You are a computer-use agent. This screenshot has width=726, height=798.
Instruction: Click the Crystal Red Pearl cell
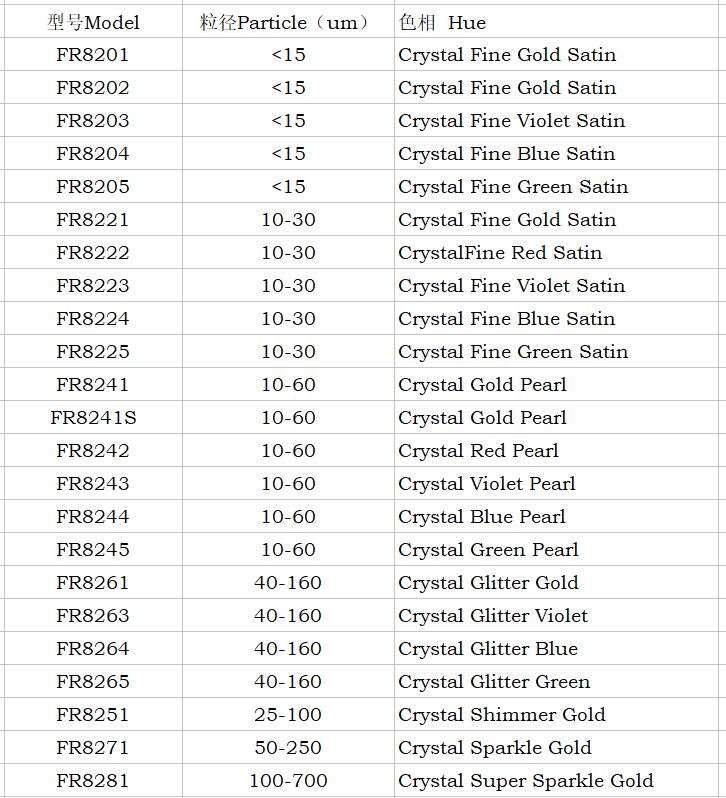[478, 451]
